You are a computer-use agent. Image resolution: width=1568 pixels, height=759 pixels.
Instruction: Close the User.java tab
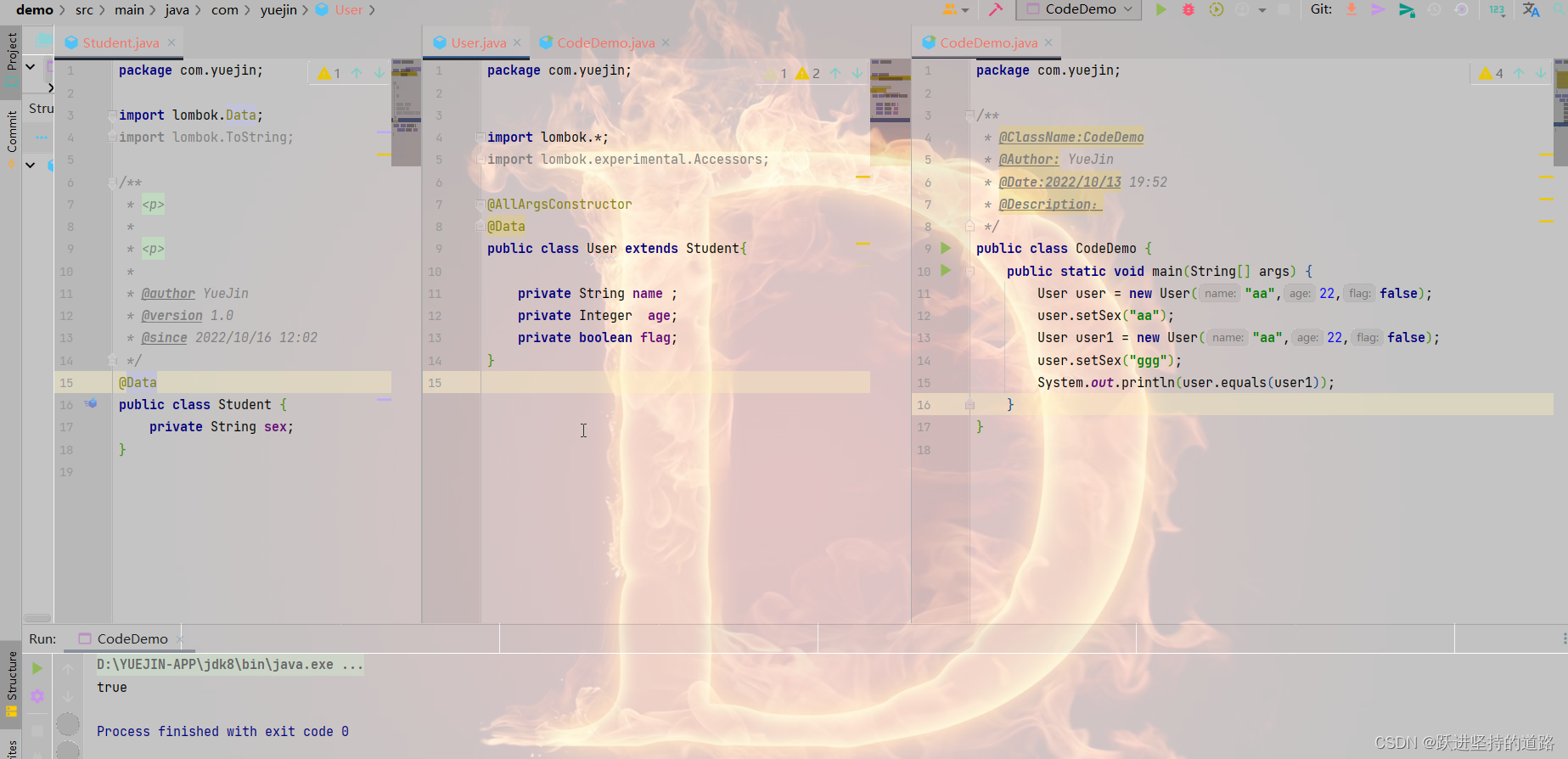pyautogui.click(x=517, y=42)
